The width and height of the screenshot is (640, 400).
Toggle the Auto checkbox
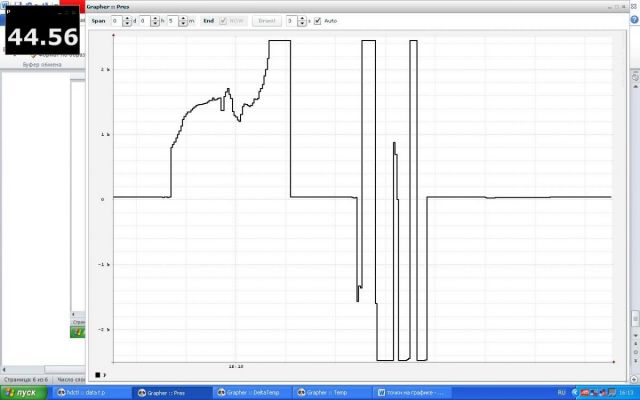coord(318,20)
